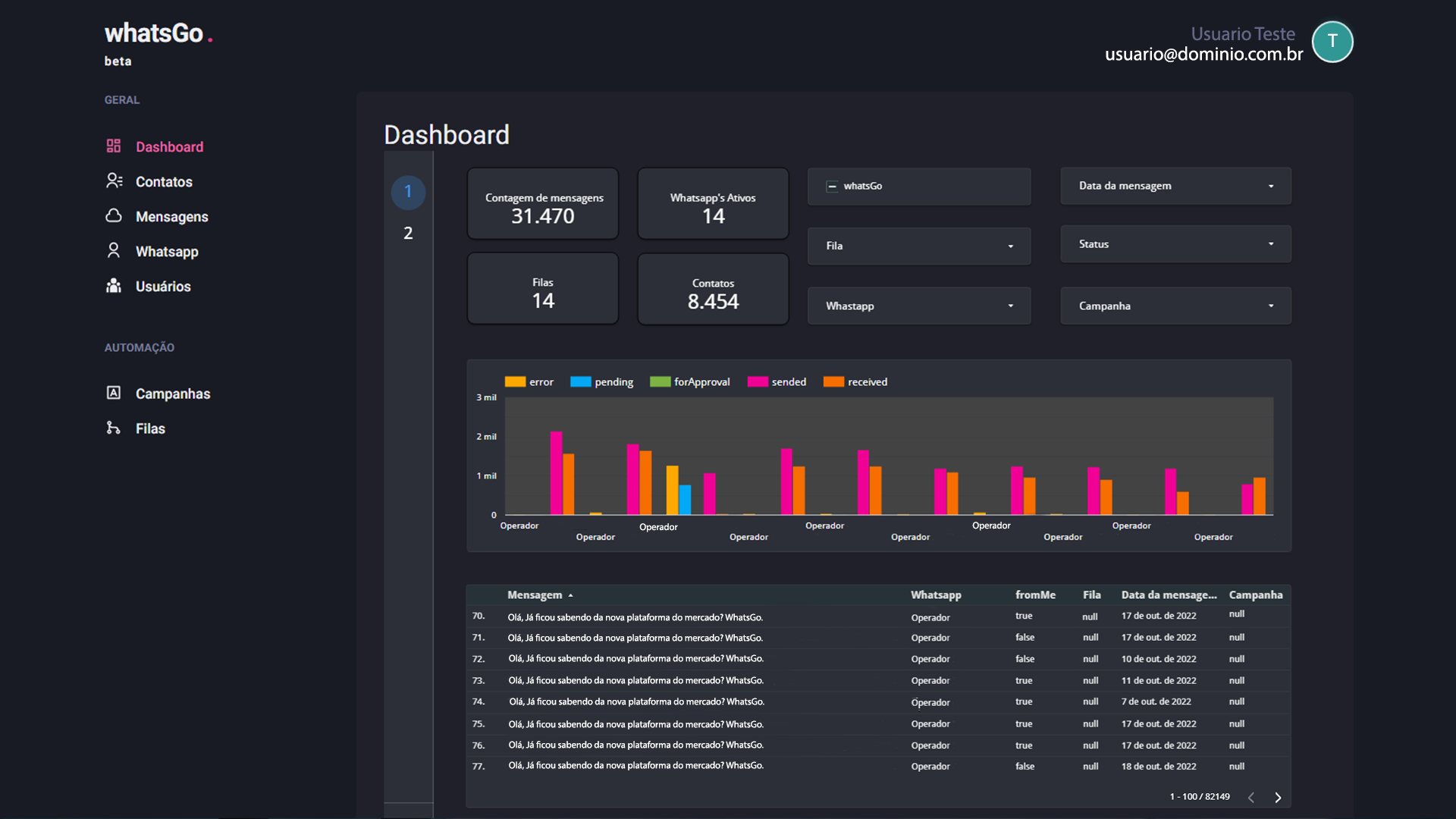Click the pending legend blue swatch
1456x819 pixels.
(x=581, y=381)
